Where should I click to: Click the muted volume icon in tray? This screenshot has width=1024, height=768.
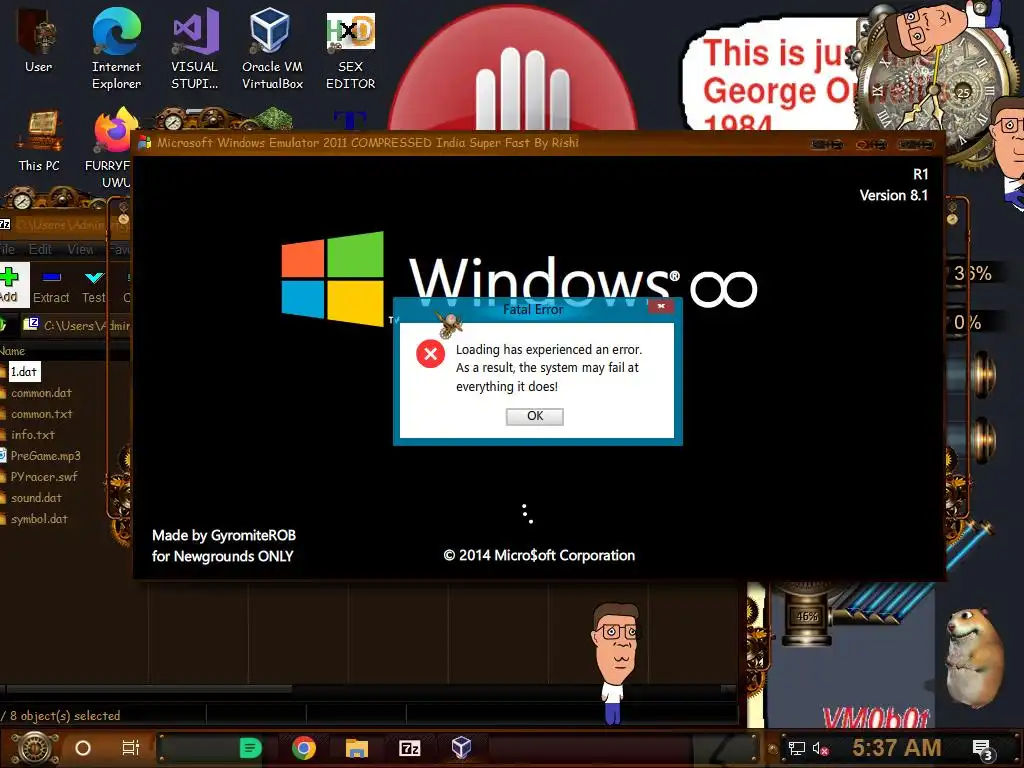click(x=820, y=748)
